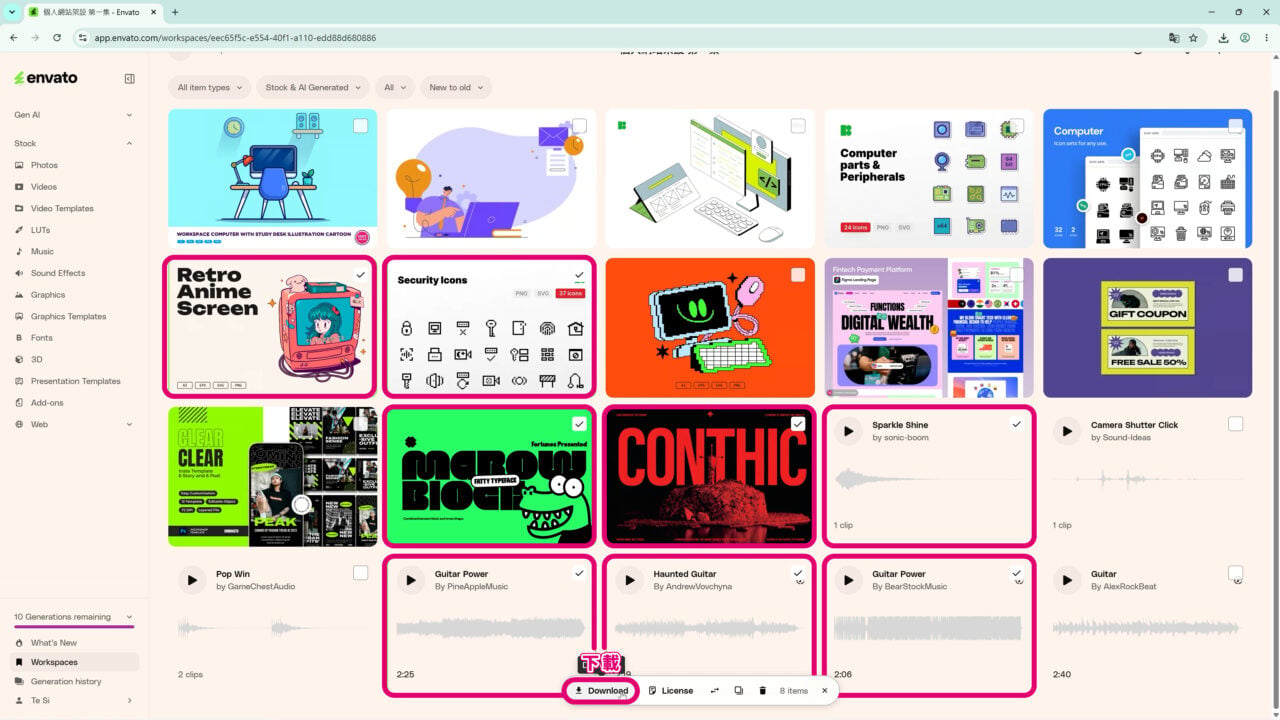Uncheck the Conthic font item
The height and width of the screenshot is (720, 1280).
(x=798, y=424)
